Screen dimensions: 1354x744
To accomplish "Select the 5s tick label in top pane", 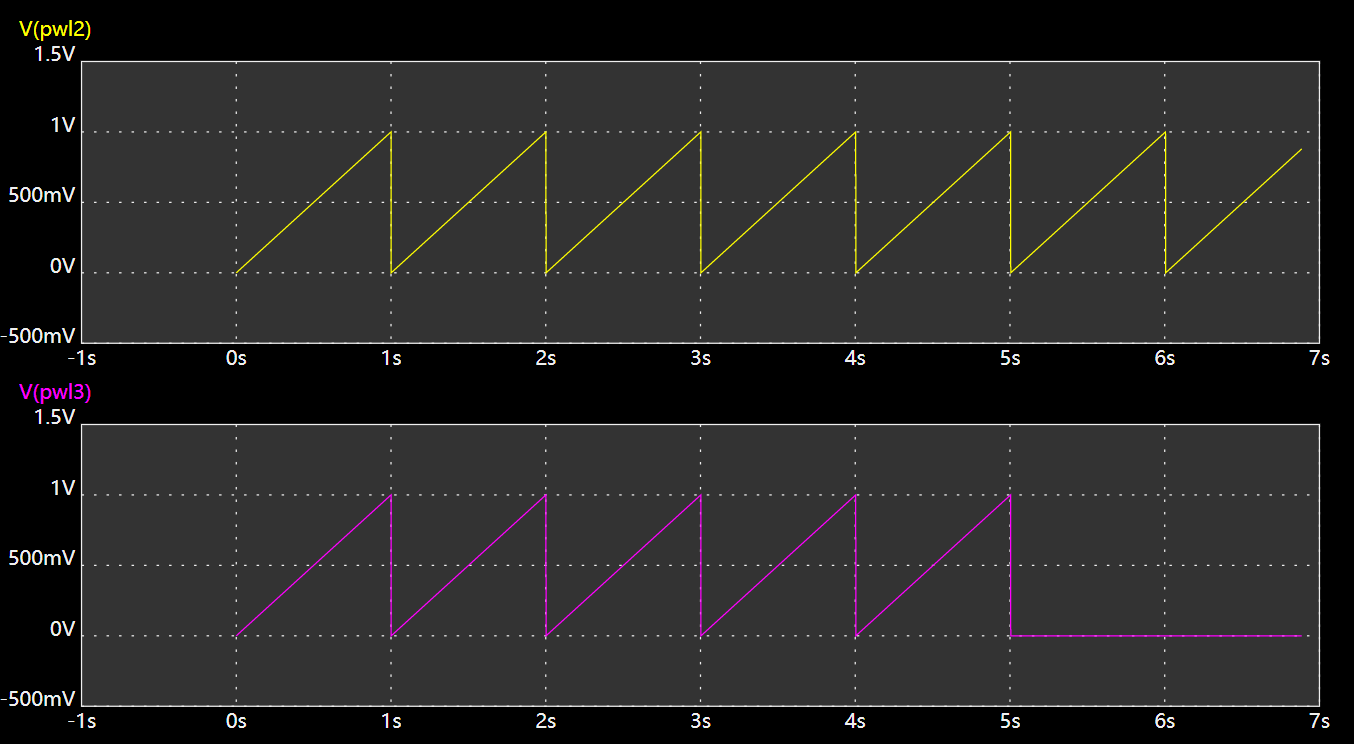I will click(1010, 358).
